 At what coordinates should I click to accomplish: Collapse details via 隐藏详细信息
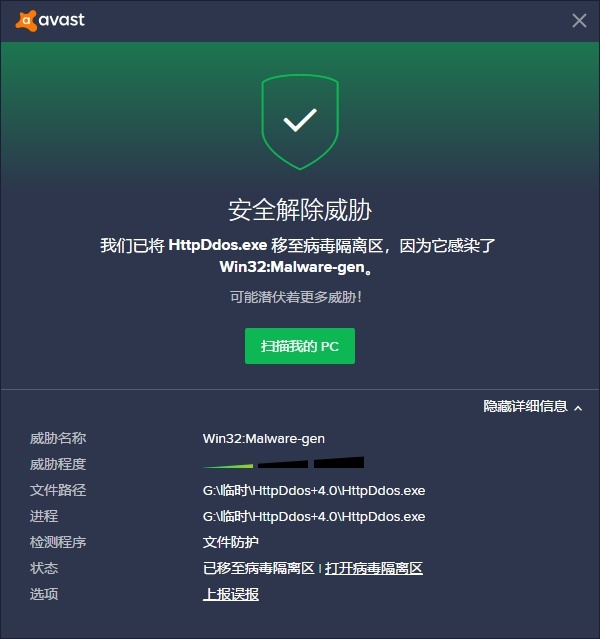pyautogui.click(x=525, y=406)
